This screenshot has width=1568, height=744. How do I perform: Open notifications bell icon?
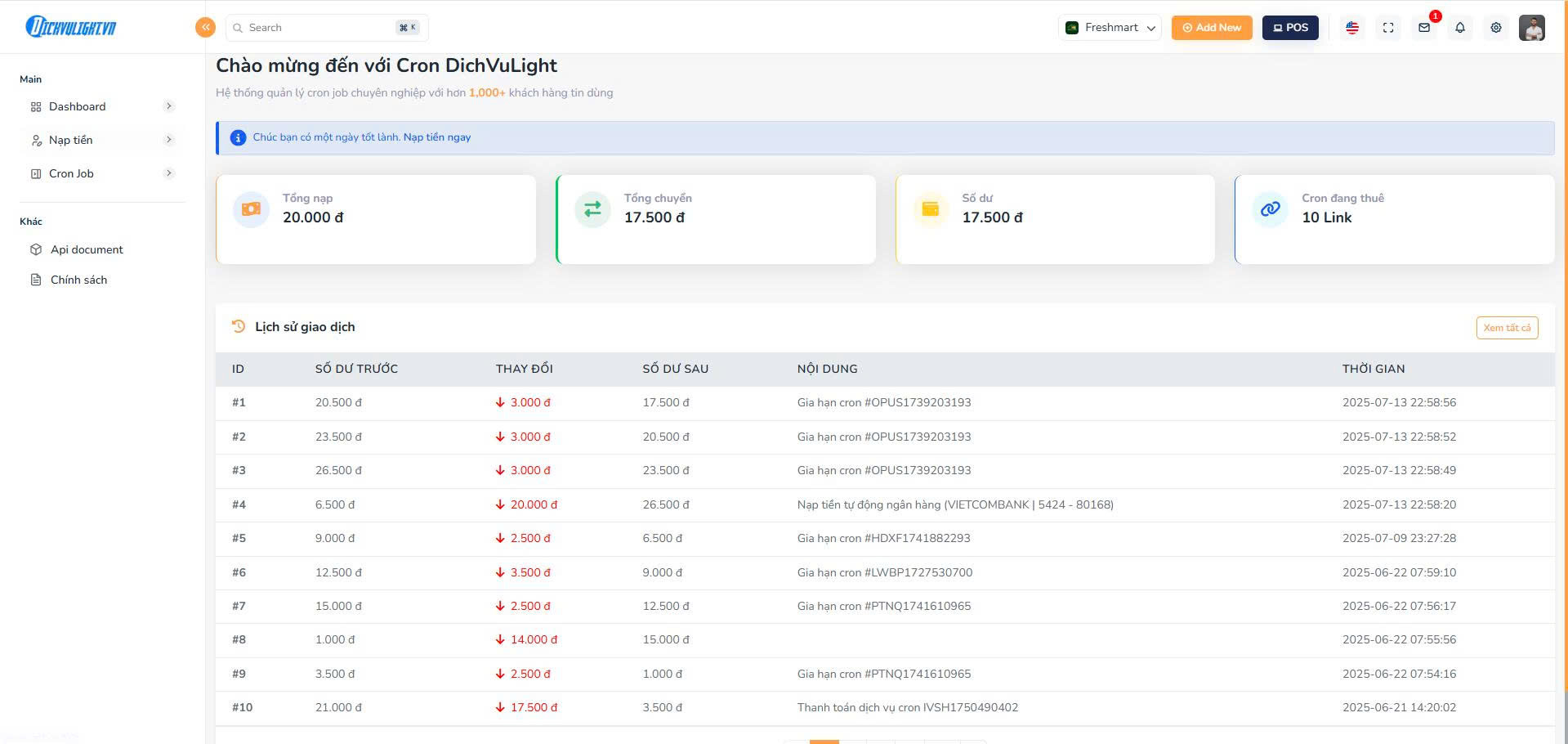pyautogui.click(x=1460, y=28)
